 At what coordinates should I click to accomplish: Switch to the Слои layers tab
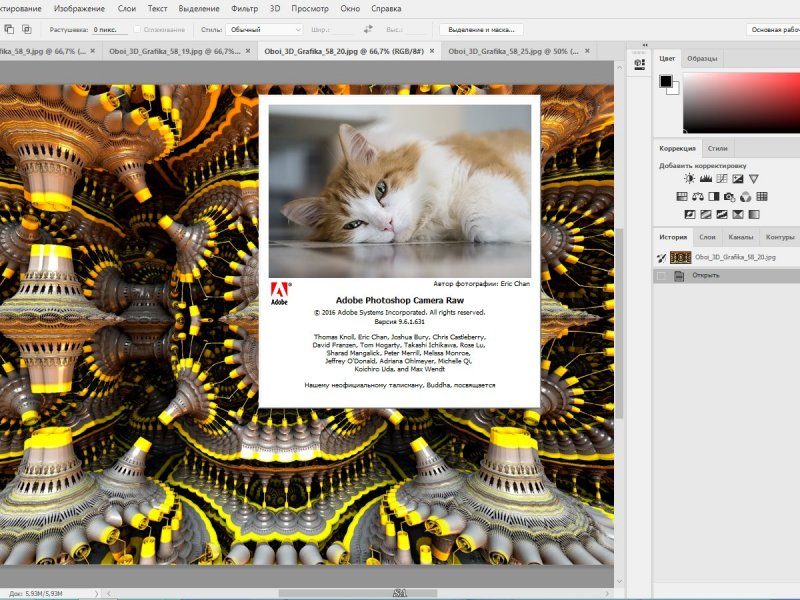(x=707, y=237)
